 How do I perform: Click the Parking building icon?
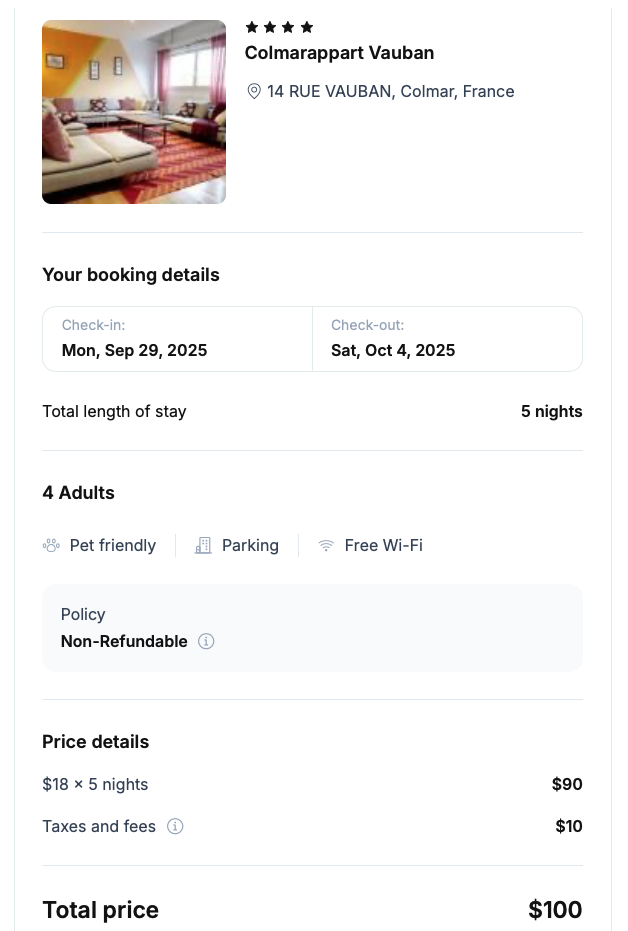203,545
